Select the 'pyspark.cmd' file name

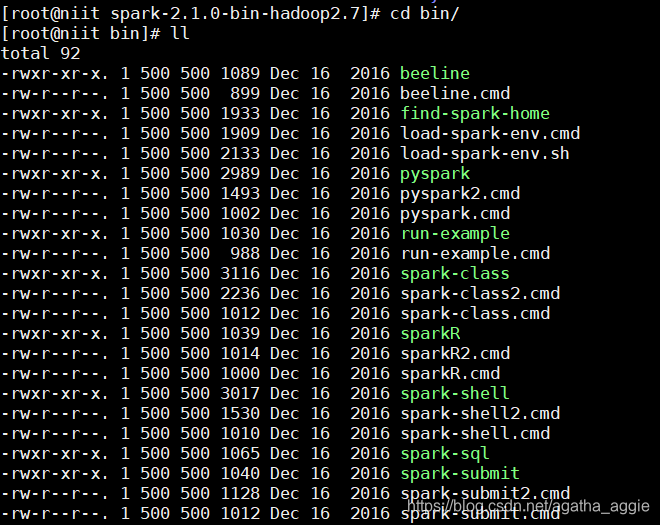[x=455, y=213]
